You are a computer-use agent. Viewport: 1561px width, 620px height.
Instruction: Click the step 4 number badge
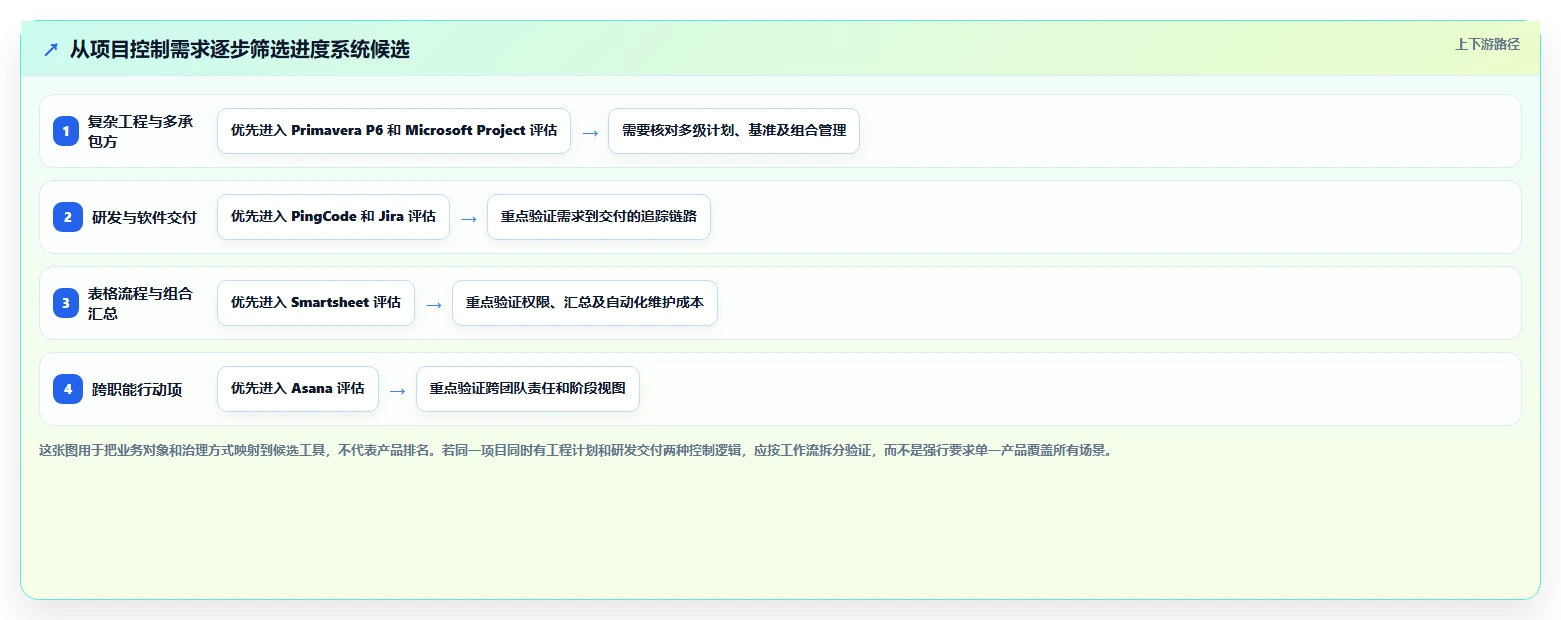pos(68,389)
